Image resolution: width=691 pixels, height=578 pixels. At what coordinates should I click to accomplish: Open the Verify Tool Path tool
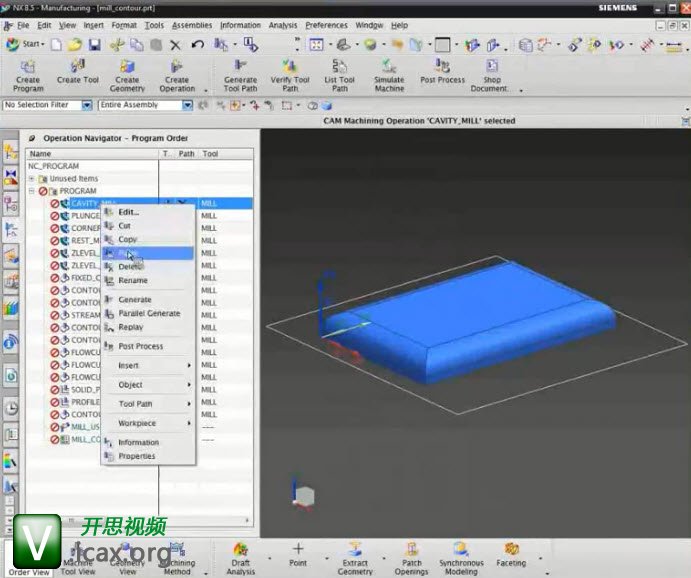(x=290, y=68)
